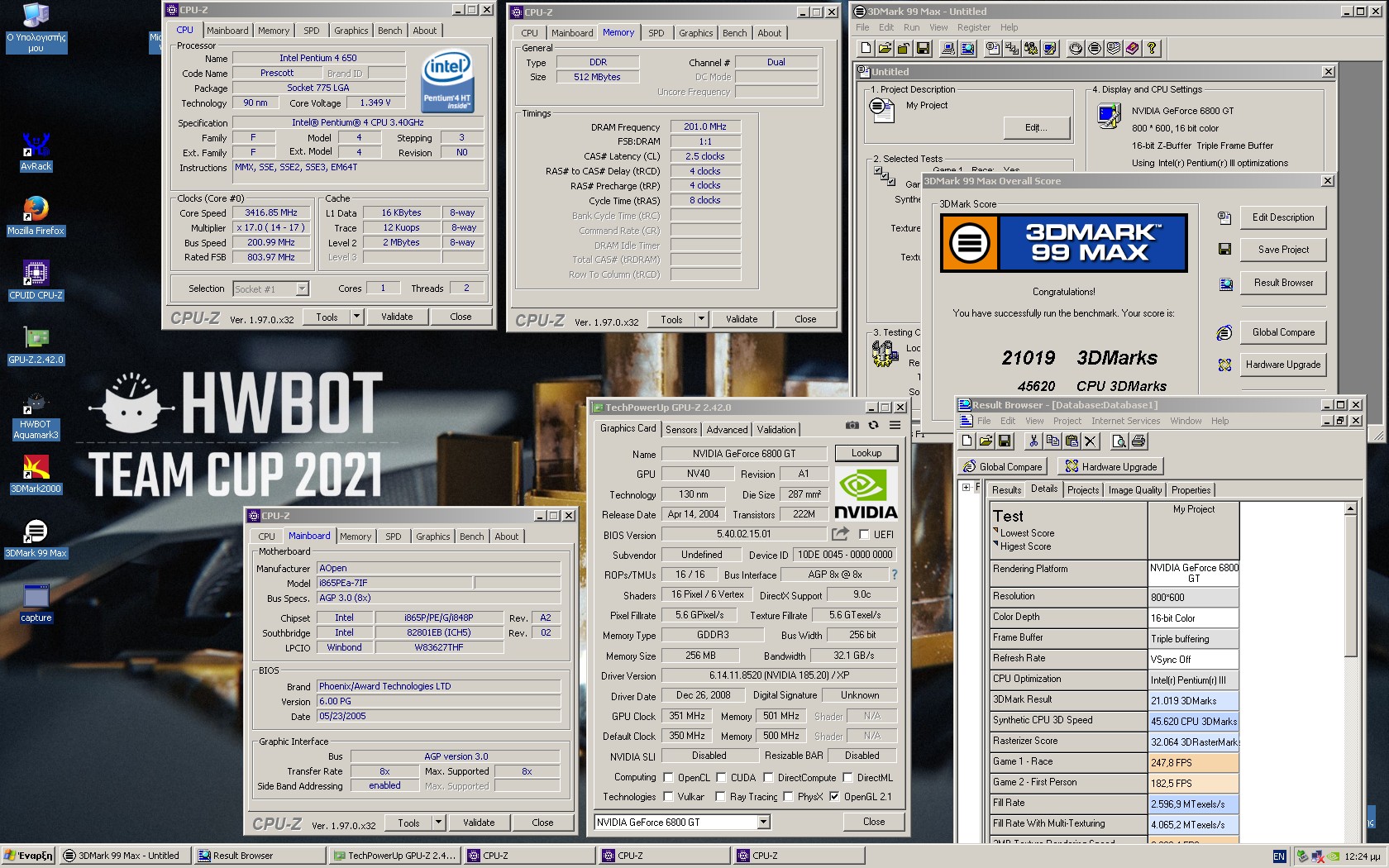This screenshot has width=1389, height=868.
Task: Click the Edit... button in Project Description
Action: 1036,127
